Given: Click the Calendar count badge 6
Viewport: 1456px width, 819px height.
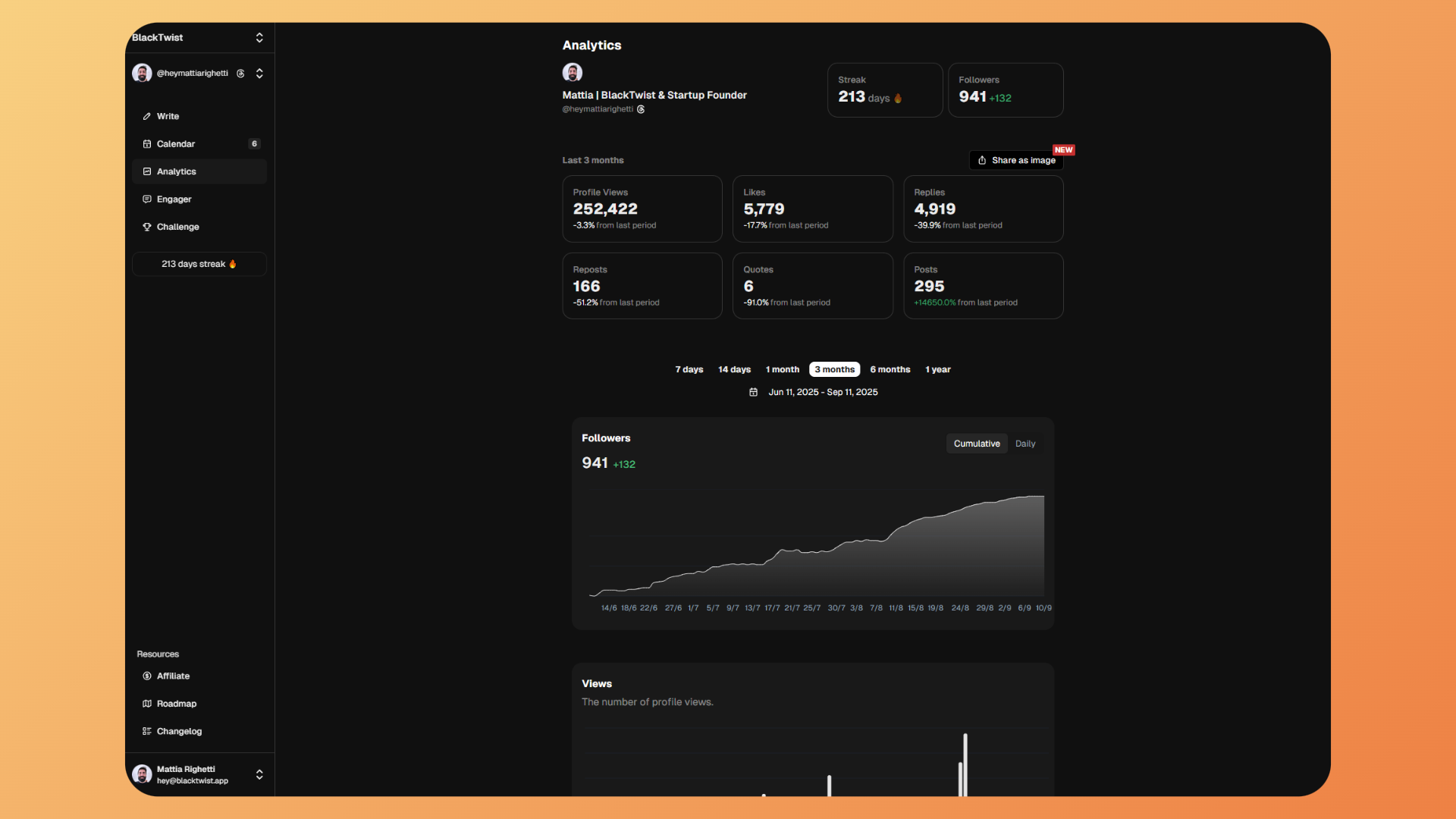Looking at the screenshot, I should point(255,144).
